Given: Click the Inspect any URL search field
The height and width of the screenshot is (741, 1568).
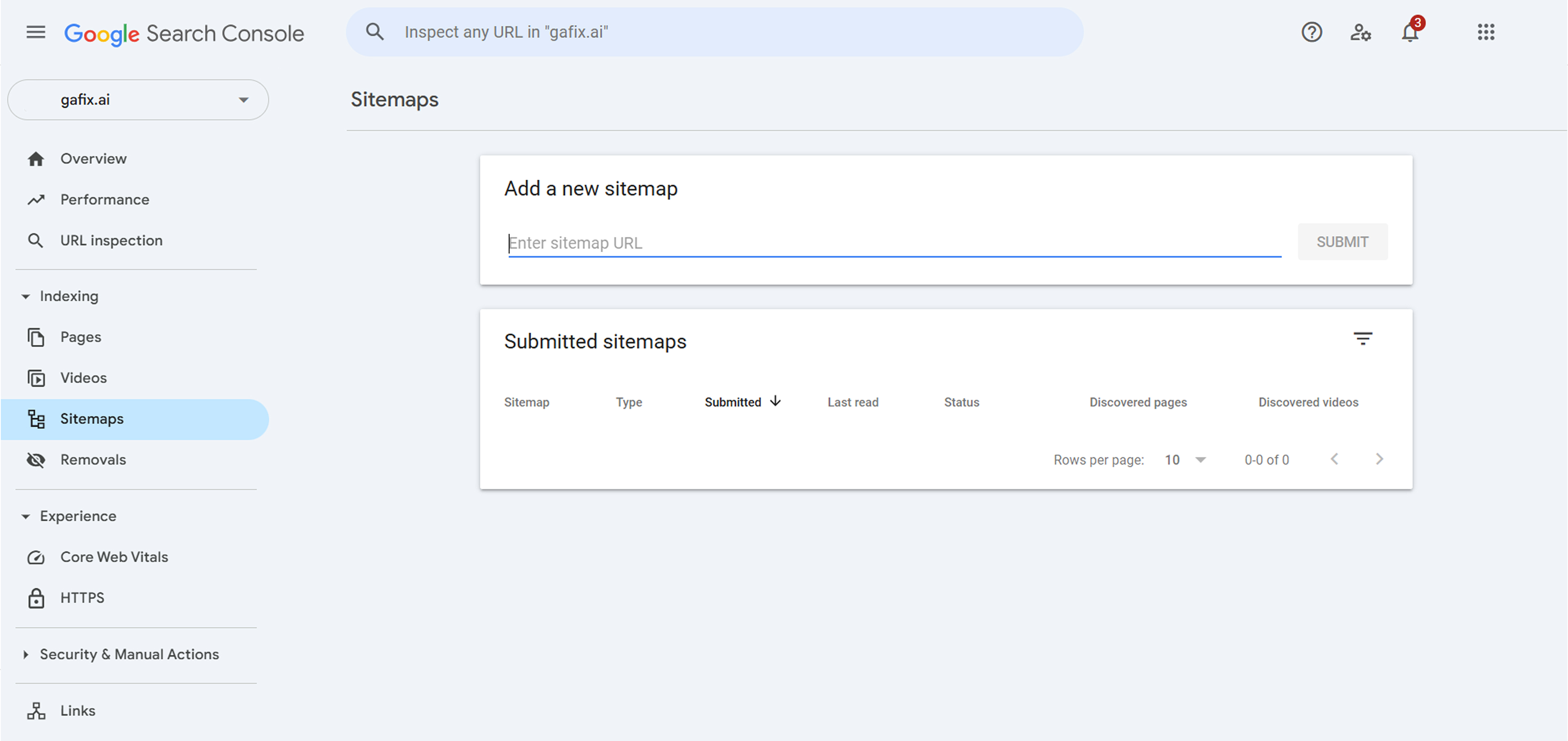Looking at the screenshot, I should pyautogui.click(x=715, y=31).
